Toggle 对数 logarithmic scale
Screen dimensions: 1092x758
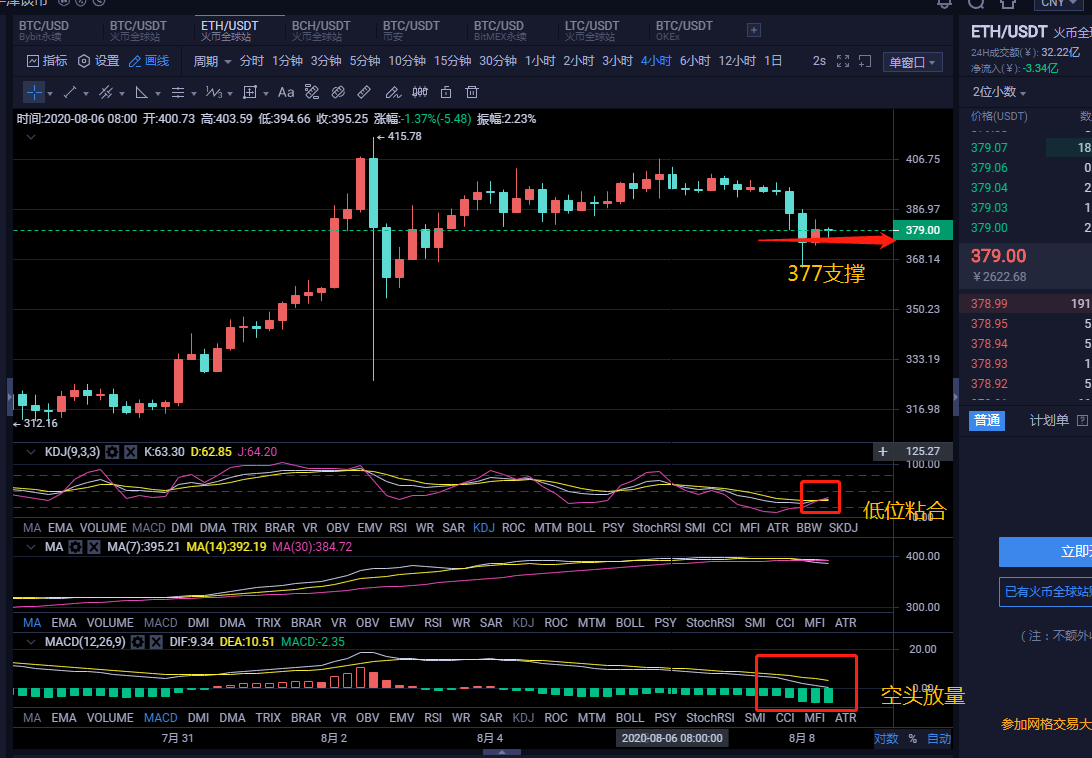[886, 738]
